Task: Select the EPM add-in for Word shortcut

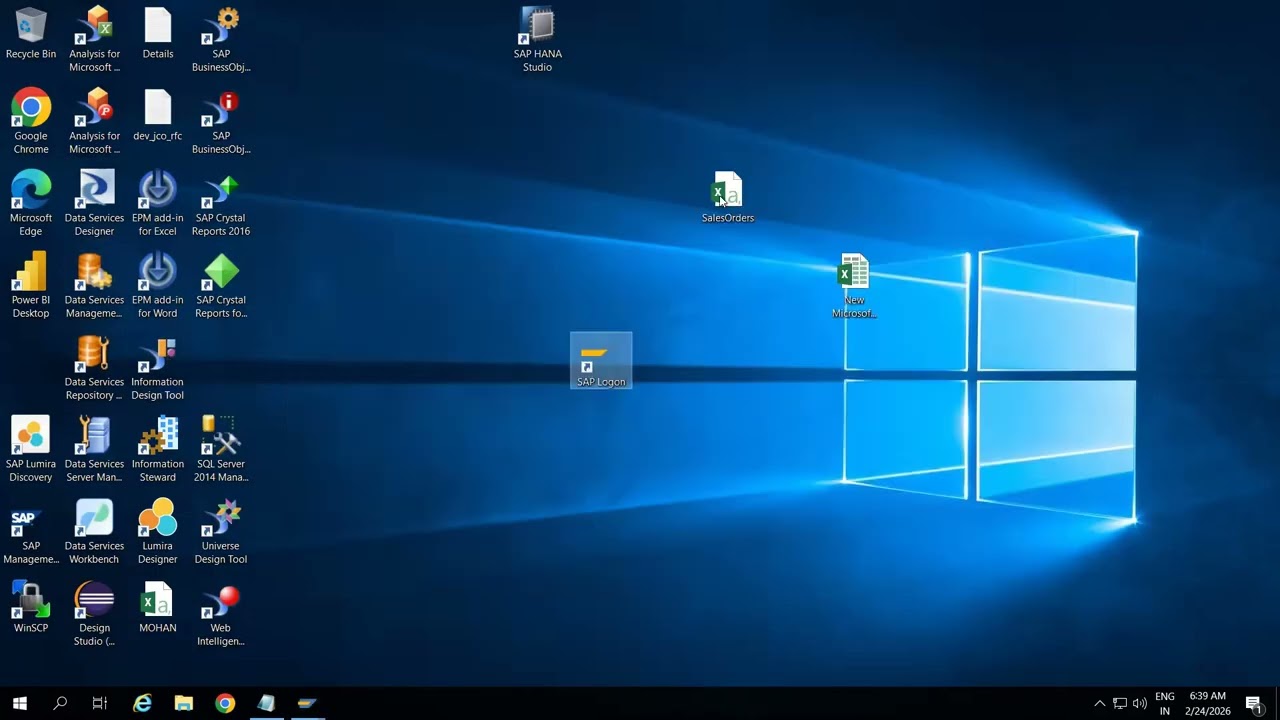Action: [x=158, y=286]
